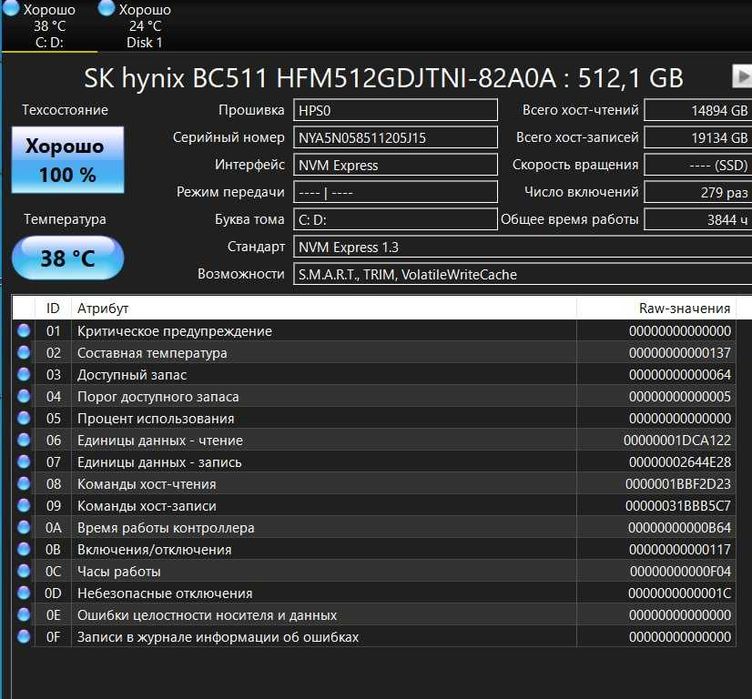Select the Единицы данных - запись attribute

click(x=159, y=462)
